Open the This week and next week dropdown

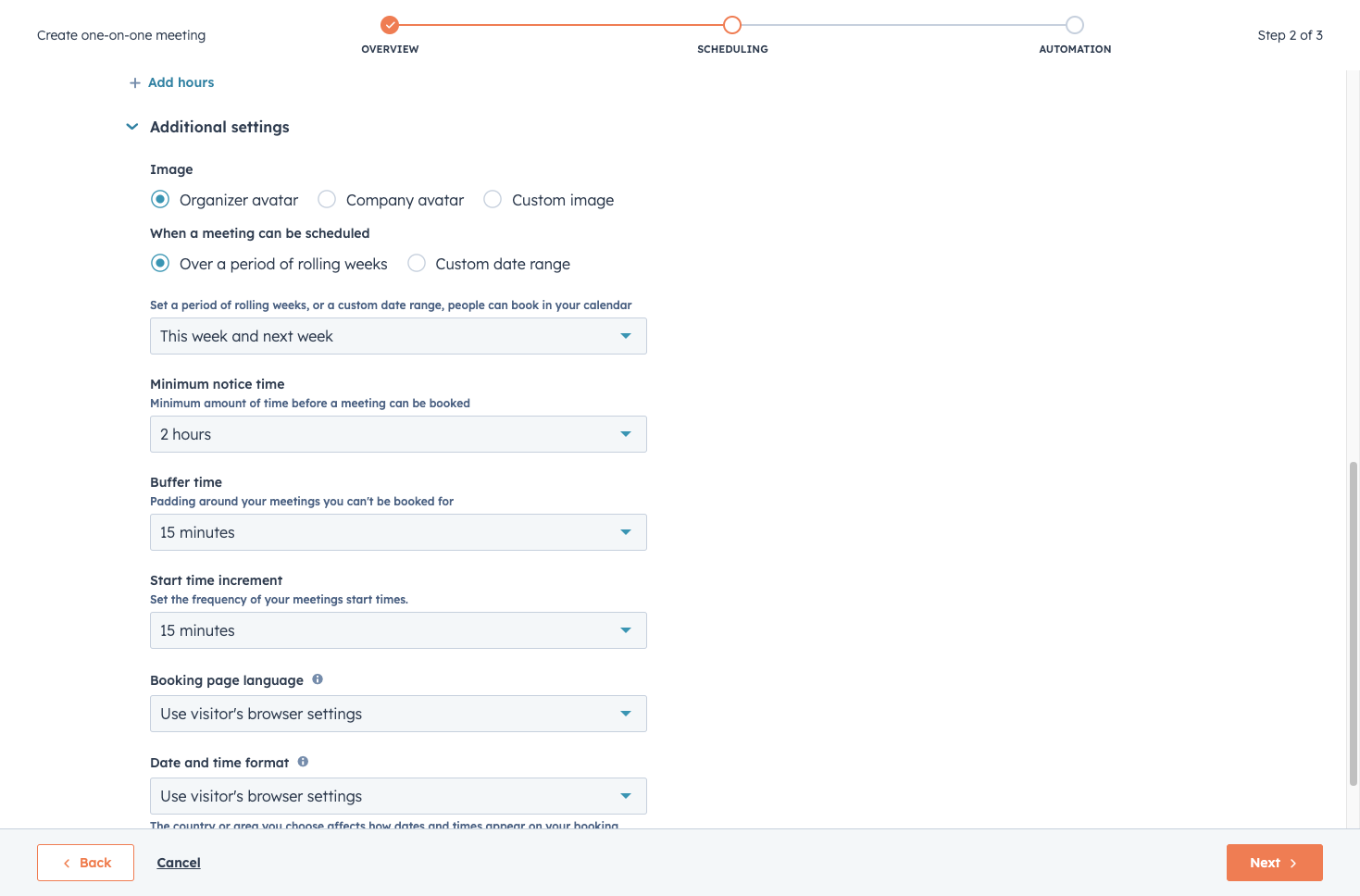click(x=398, y=336)
